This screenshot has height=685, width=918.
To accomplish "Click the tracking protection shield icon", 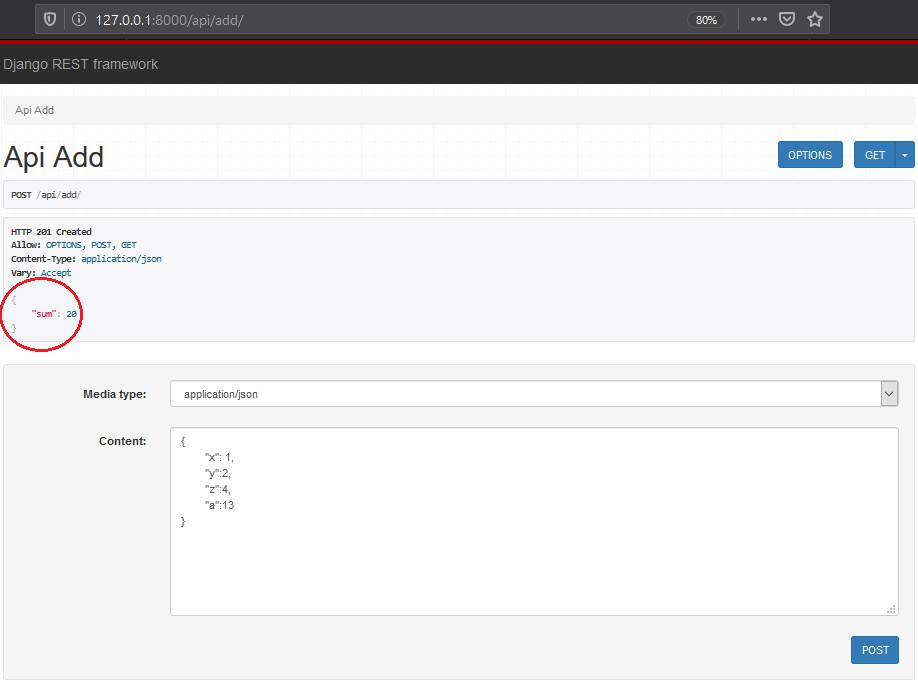I will [50, 20].
